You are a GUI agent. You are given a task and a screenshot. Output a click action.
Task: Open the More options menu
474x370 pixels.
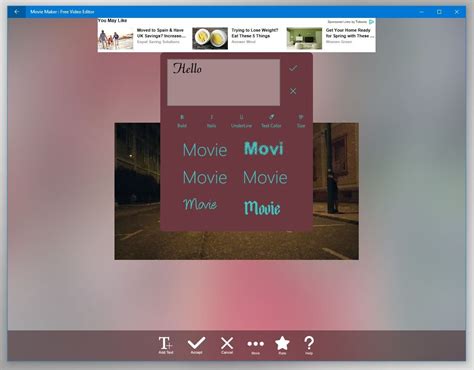[x=256, y=346]
